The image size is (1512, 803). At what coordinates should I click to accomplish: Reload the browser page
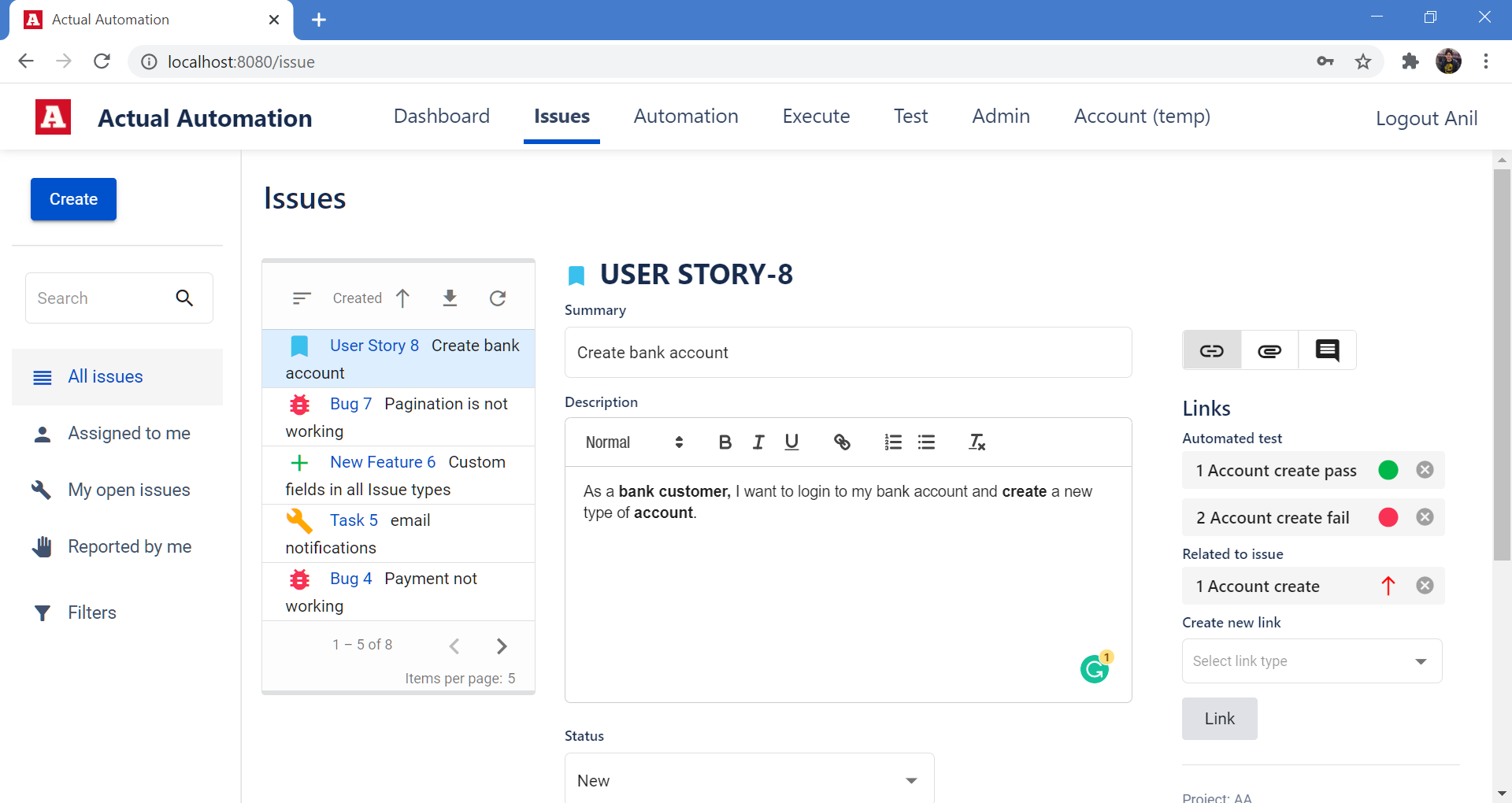(102, 61)
